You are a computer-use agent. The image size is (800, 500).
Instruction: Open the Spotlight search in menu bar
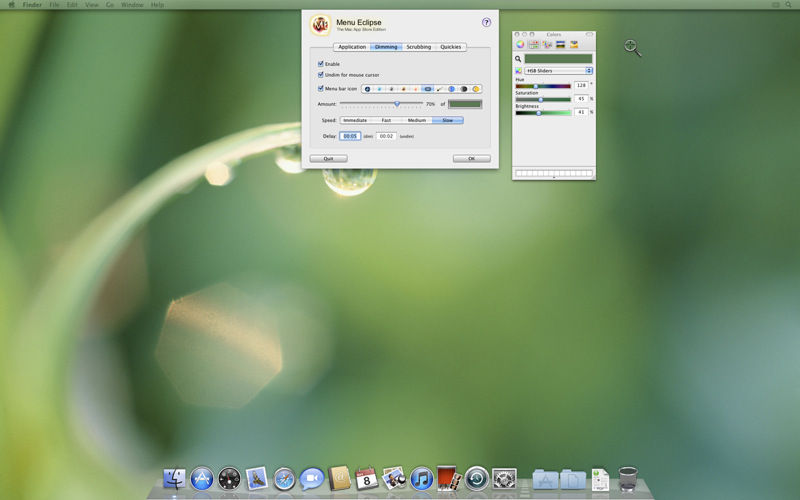pyautogui.click(x=789, y=5)
